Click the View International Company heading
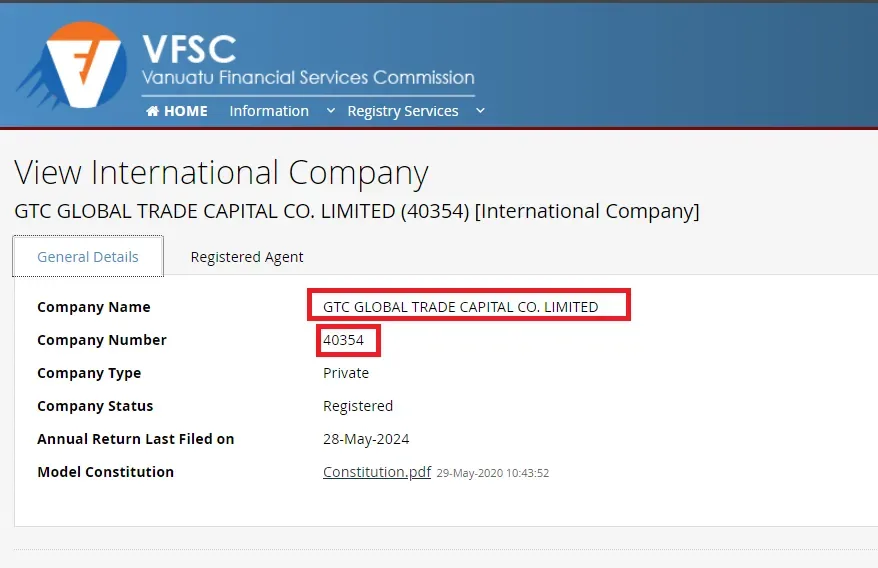 221,173
